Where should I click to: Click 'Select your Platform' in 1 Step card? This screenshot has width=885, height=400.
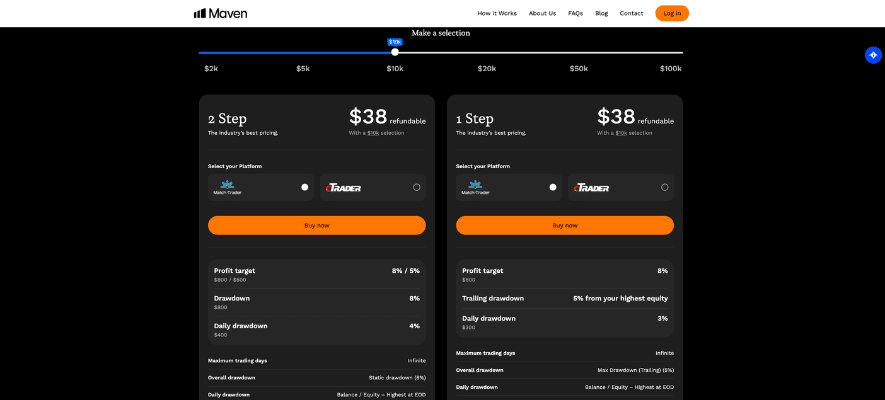click(483, 166)
